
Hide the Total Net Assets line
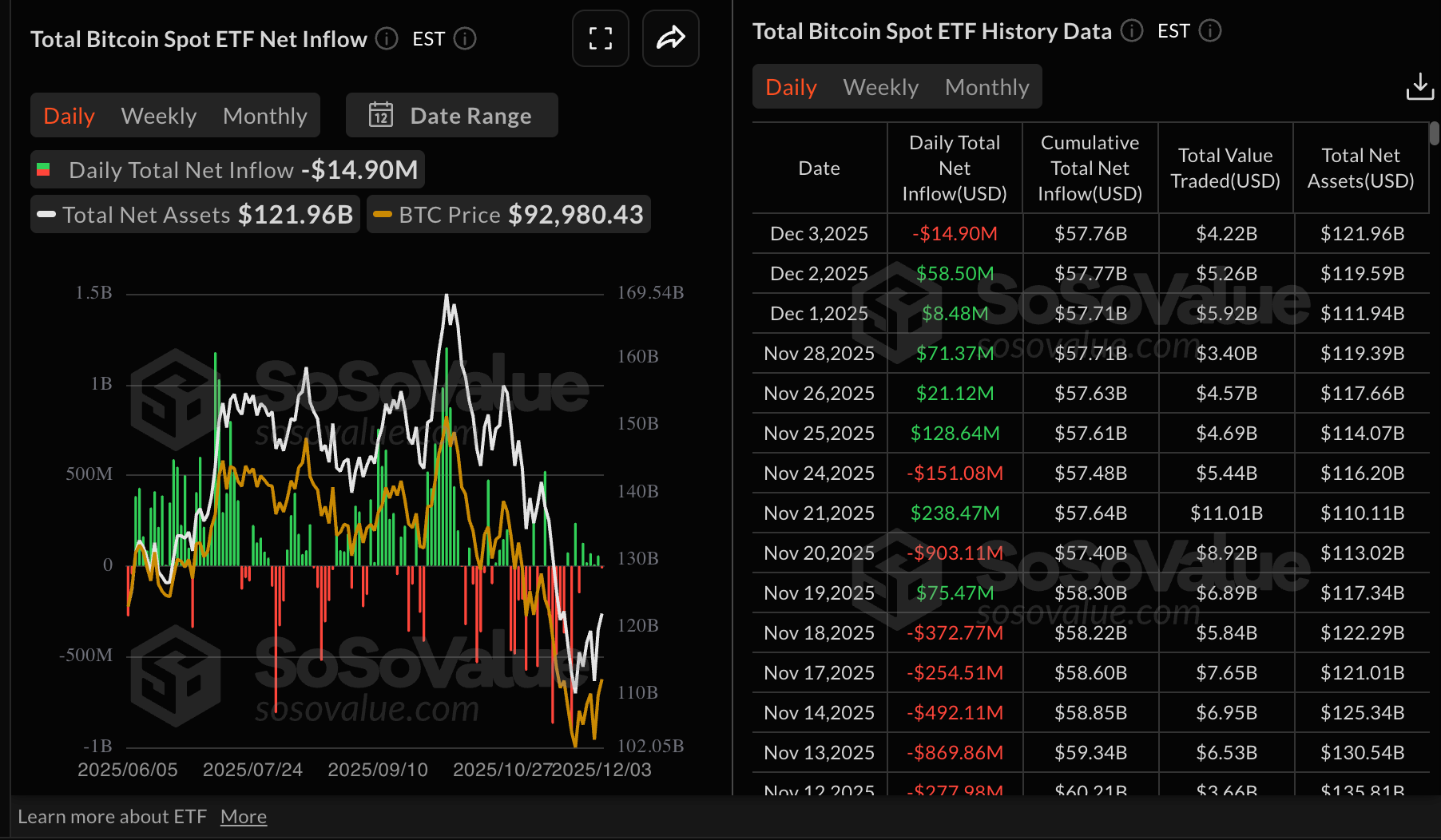pyautogui.click(x=194, y=214)
